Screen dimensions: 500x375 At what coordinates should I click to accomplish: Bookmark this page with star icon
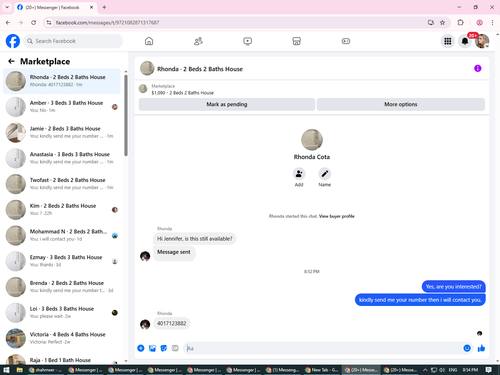pos(442,23)
